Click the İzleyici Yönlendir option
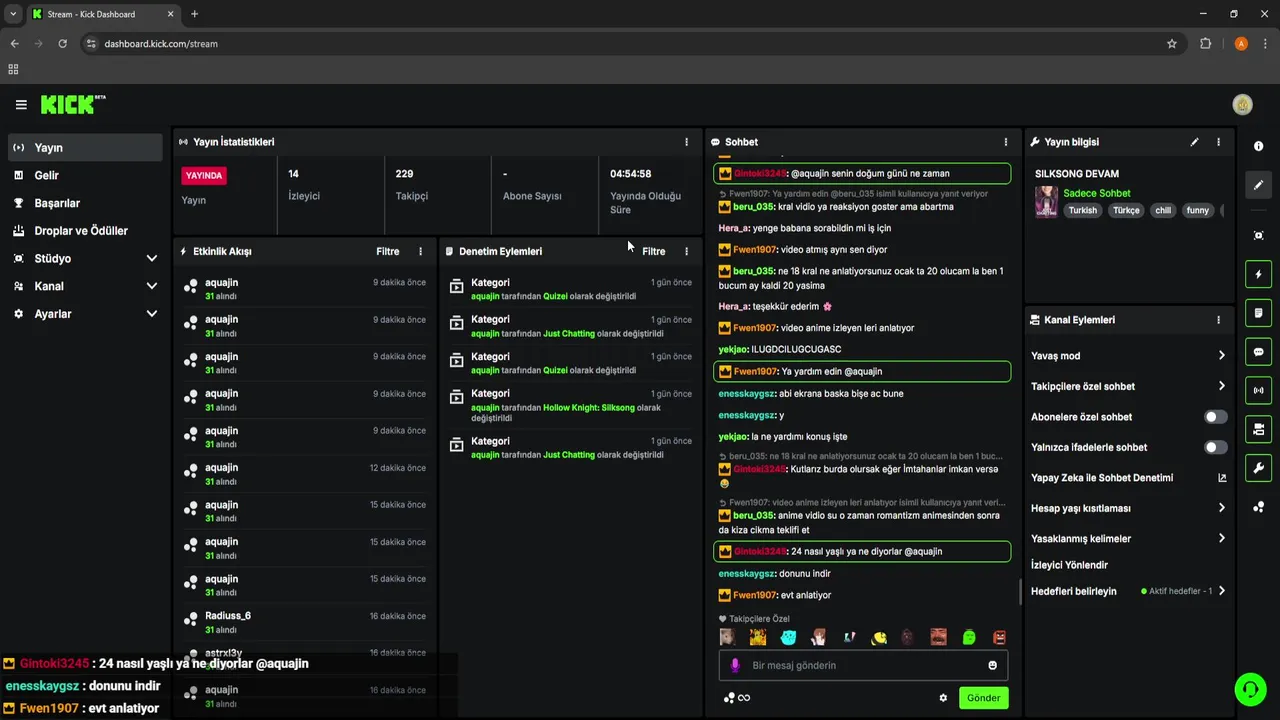Image resolution: width=1280 pixels, height=720 pixels. (x=1069, y=565)
